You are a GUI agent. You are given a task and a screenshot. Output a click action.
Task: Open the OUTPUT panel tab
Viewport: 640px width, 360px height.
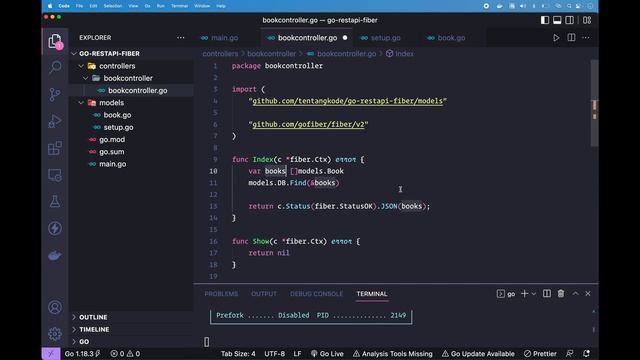click(x=264, y=294)
